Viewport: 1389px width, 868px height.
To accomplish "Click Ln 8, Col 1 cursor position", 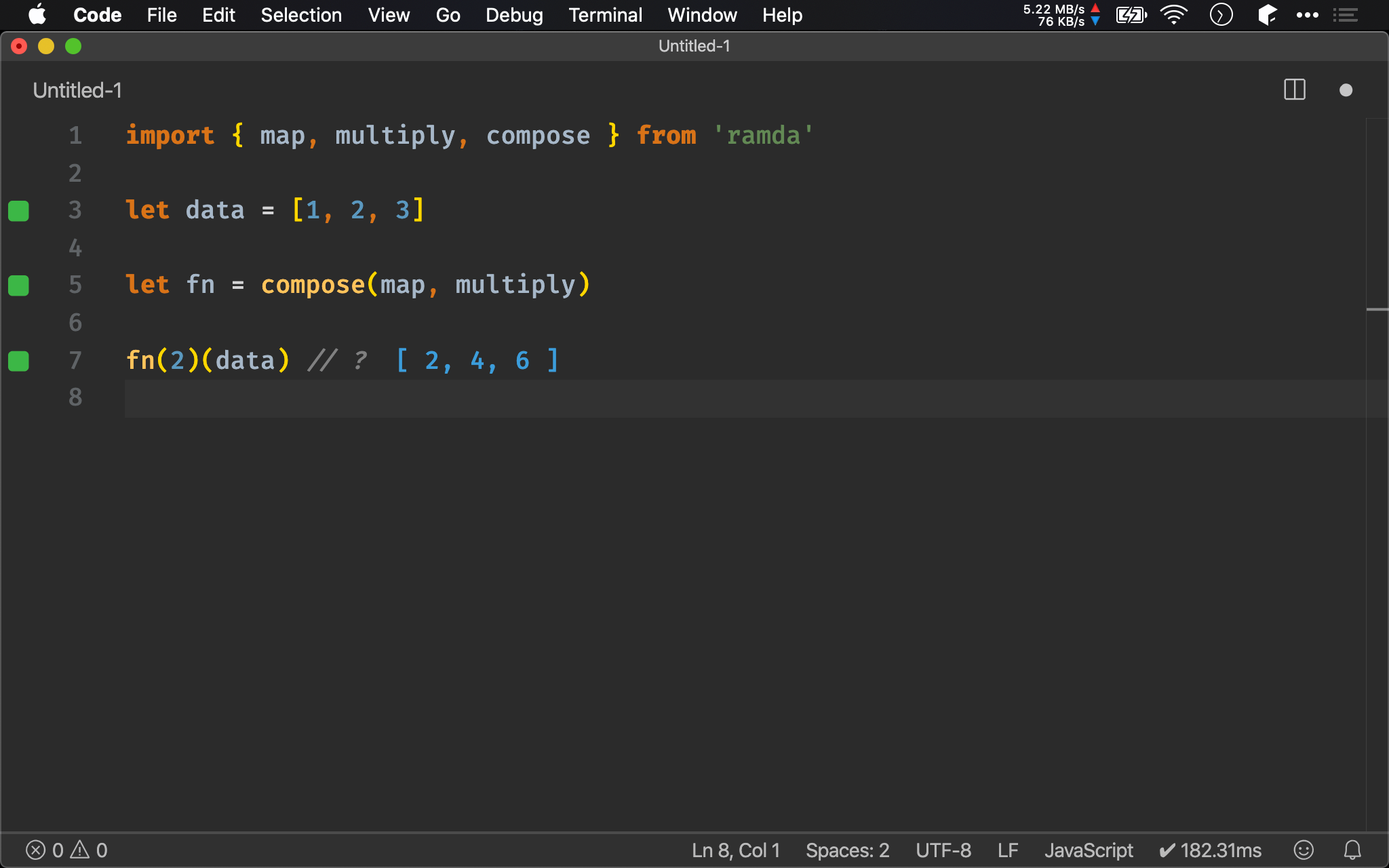I will (736, 850).
